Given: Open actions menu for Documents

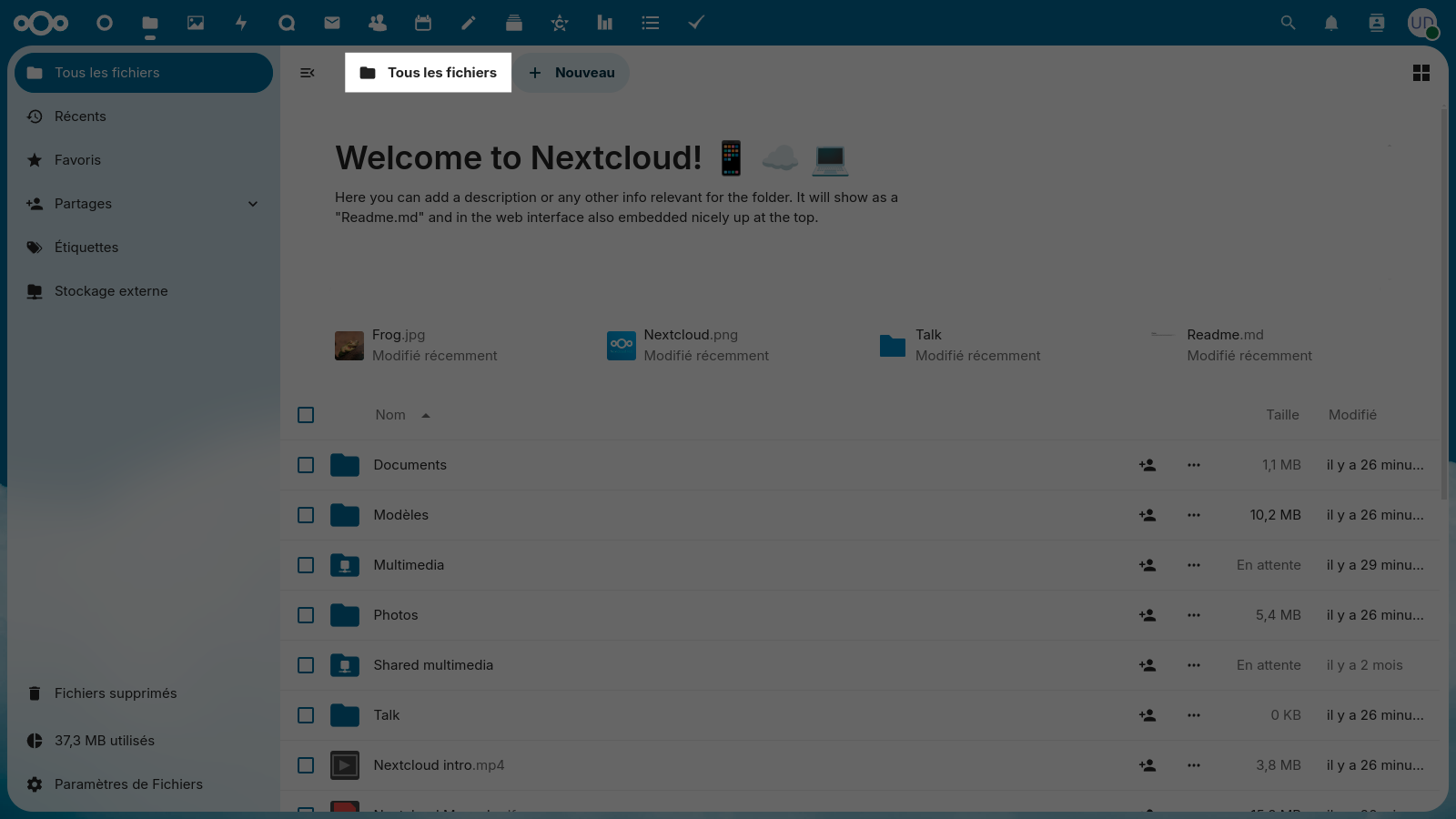Looking at the screenshot, I should pyautogui.click(x=1194, y=465).
